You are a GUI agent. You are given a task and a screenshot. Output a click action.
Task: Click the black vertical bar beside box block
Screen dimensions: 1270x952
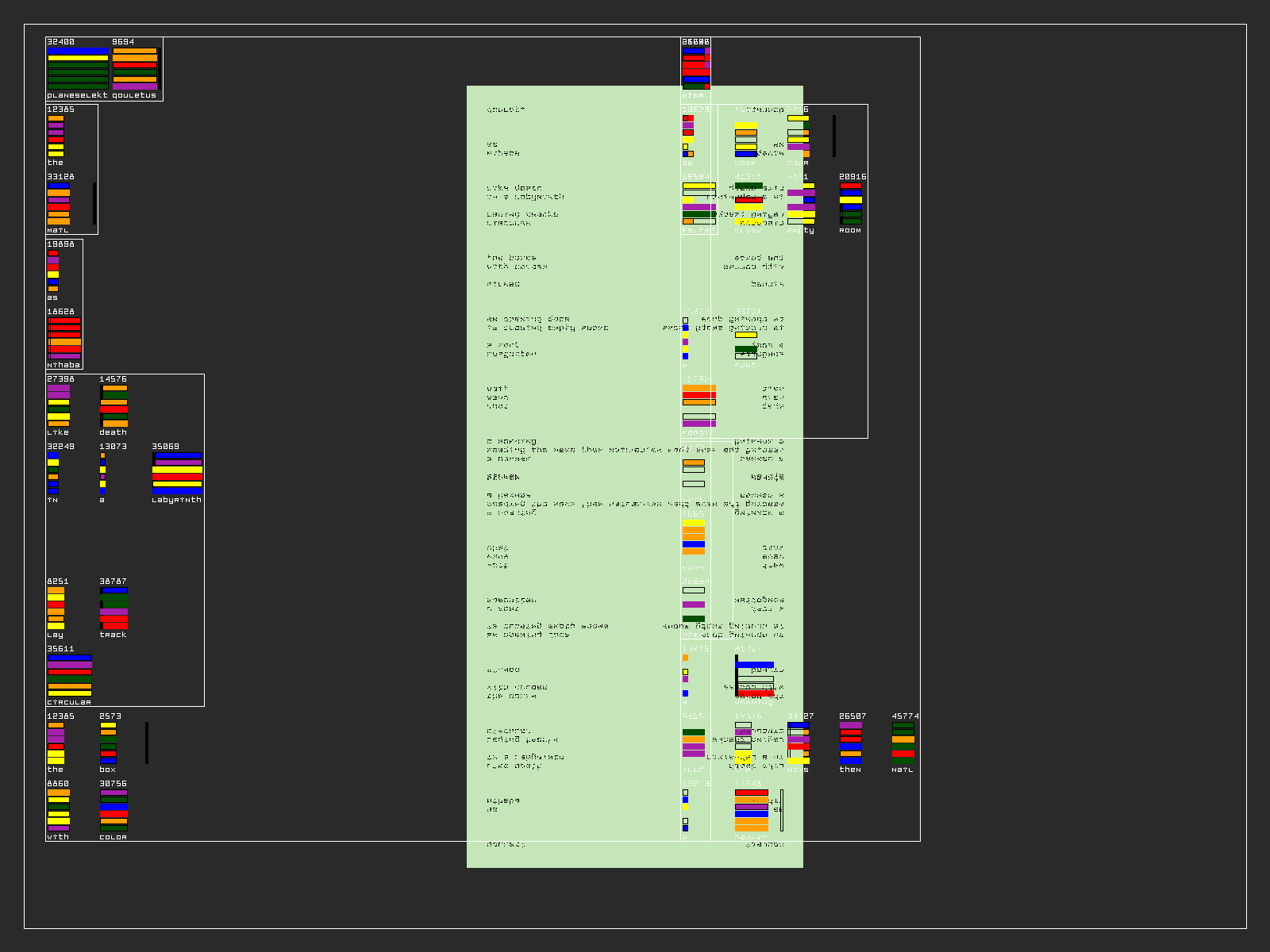tap(147, 743)
